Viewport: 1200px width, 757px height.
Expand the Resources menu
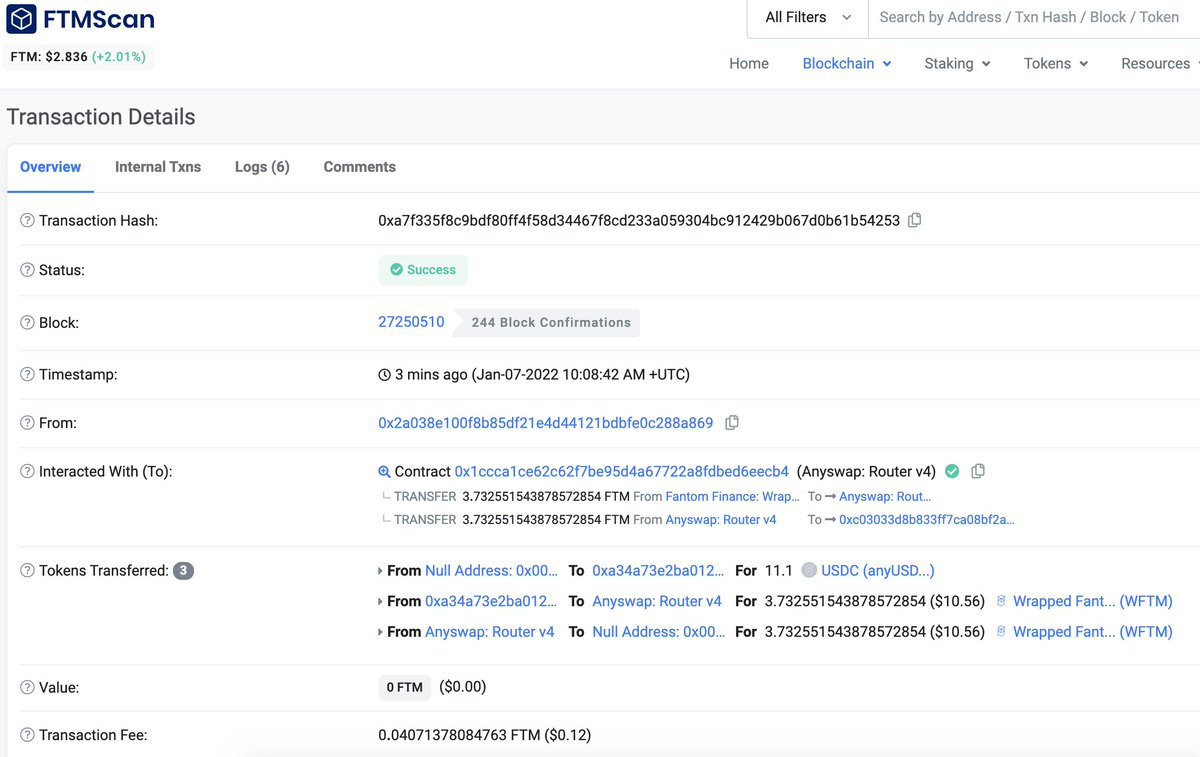1160,63
